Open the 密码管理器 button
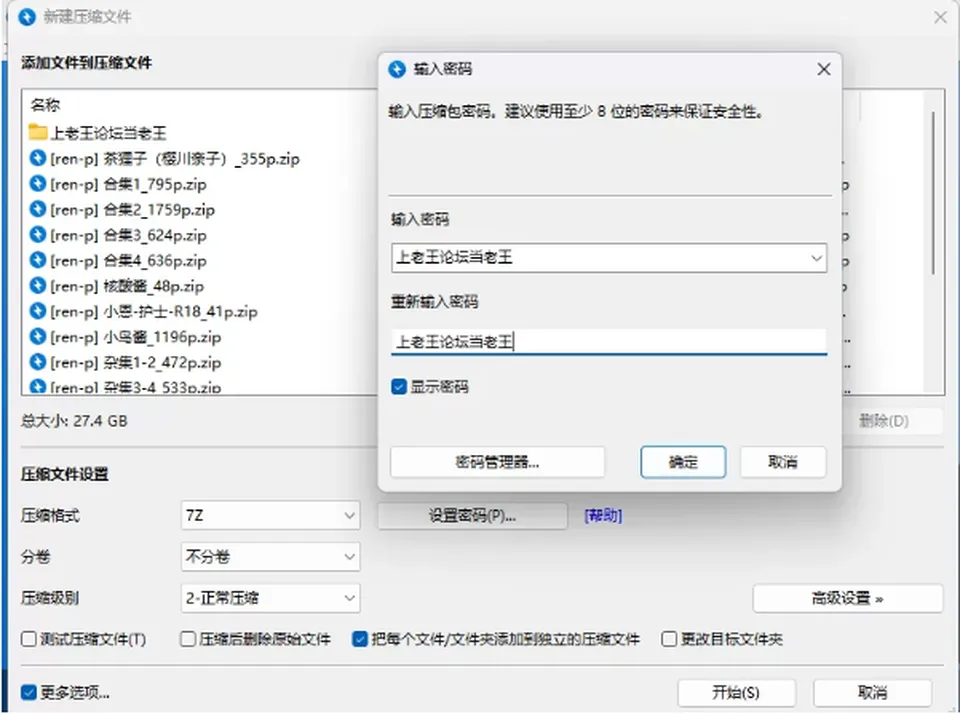 [497, 462]
